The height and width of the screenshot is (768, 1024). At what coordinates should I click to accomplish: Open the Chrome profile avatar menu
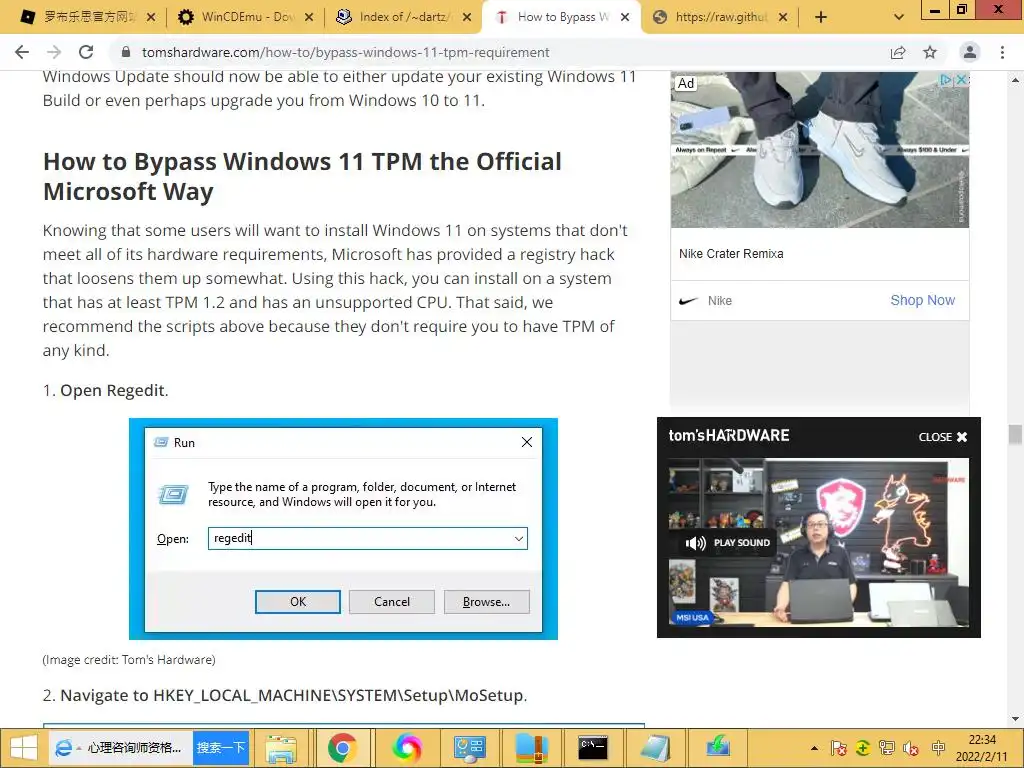[x=970, y=52]
